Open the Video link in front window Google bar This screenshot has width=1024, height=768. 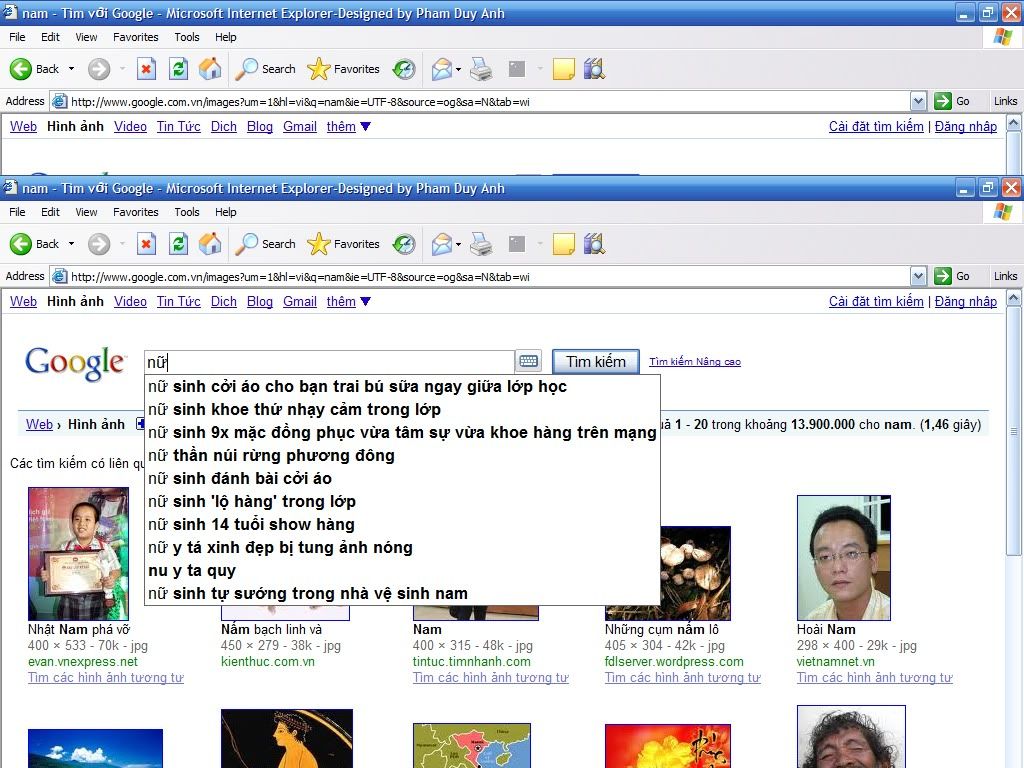click(x=130, y=301)
